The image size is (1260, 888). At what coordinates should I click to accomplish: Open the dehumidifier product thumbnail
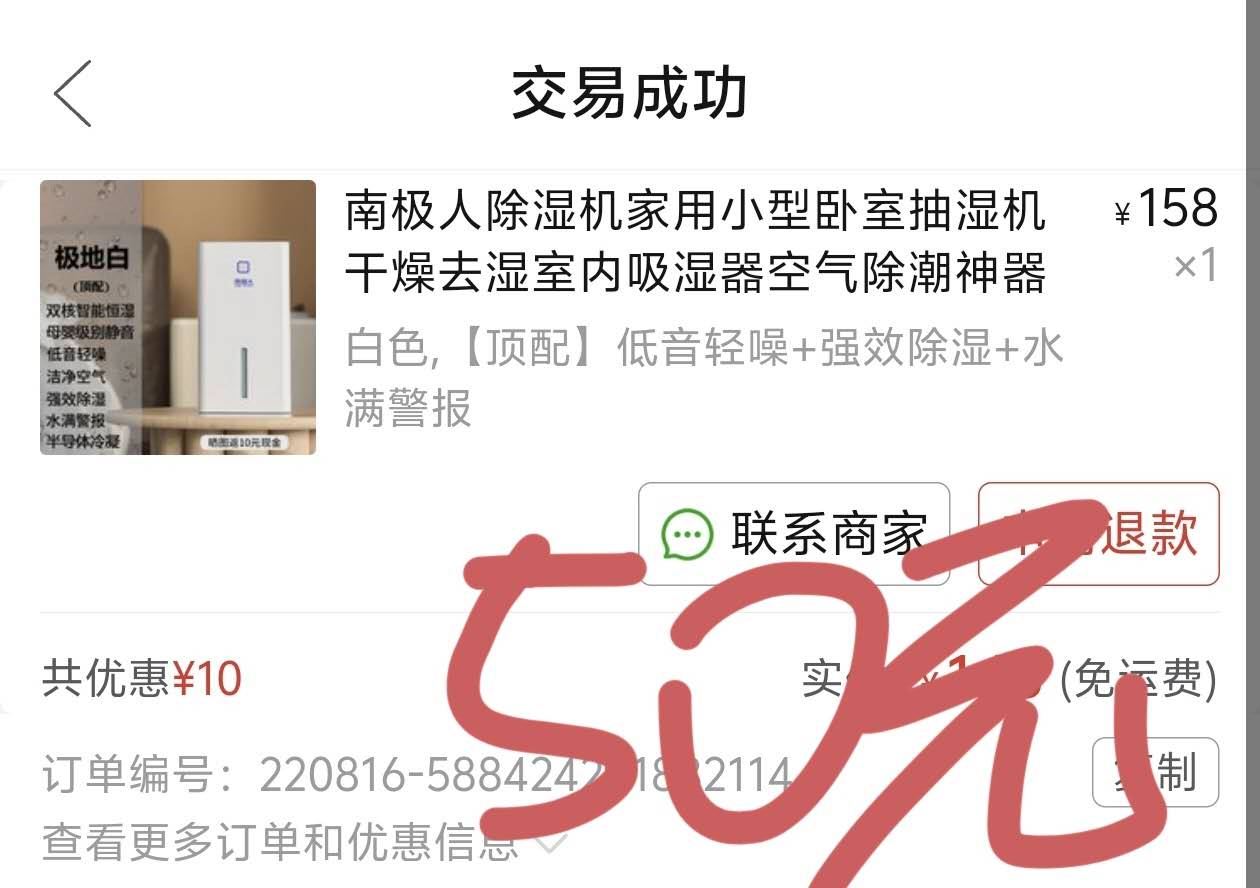click(178, 317)
